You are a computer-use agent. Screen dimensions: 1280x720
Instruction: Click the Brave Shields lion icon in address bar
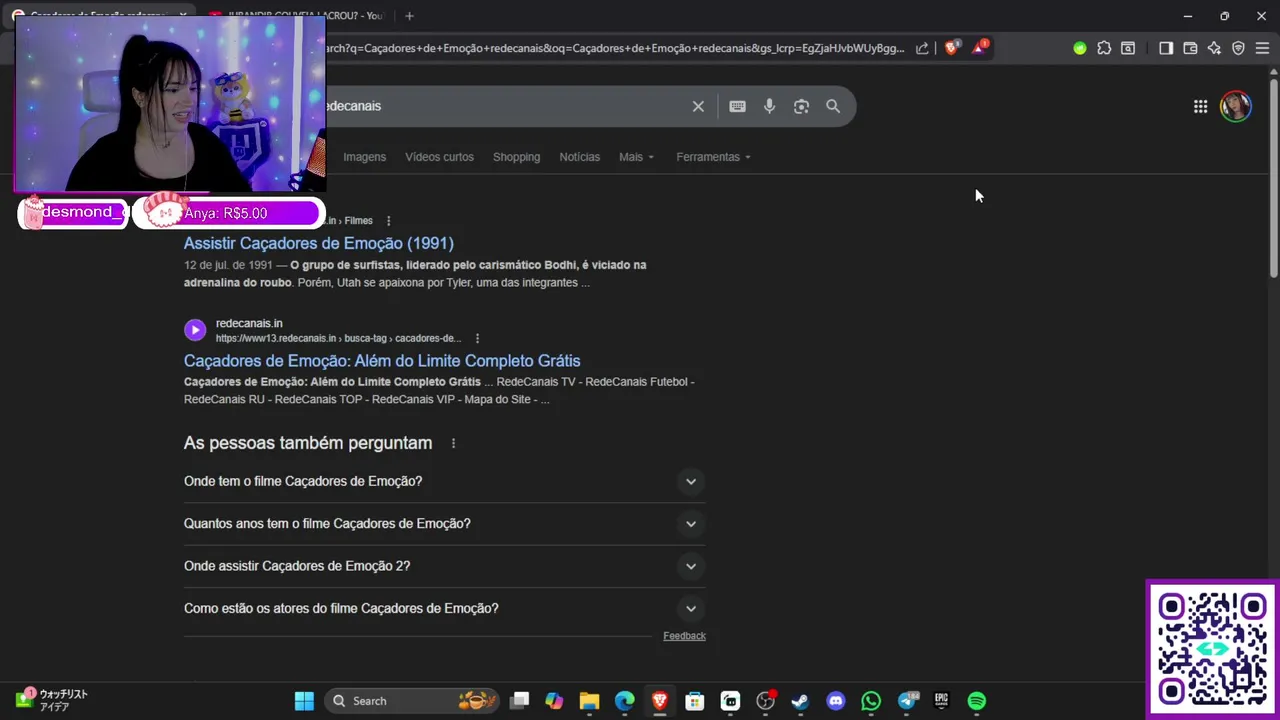(951, 48)
